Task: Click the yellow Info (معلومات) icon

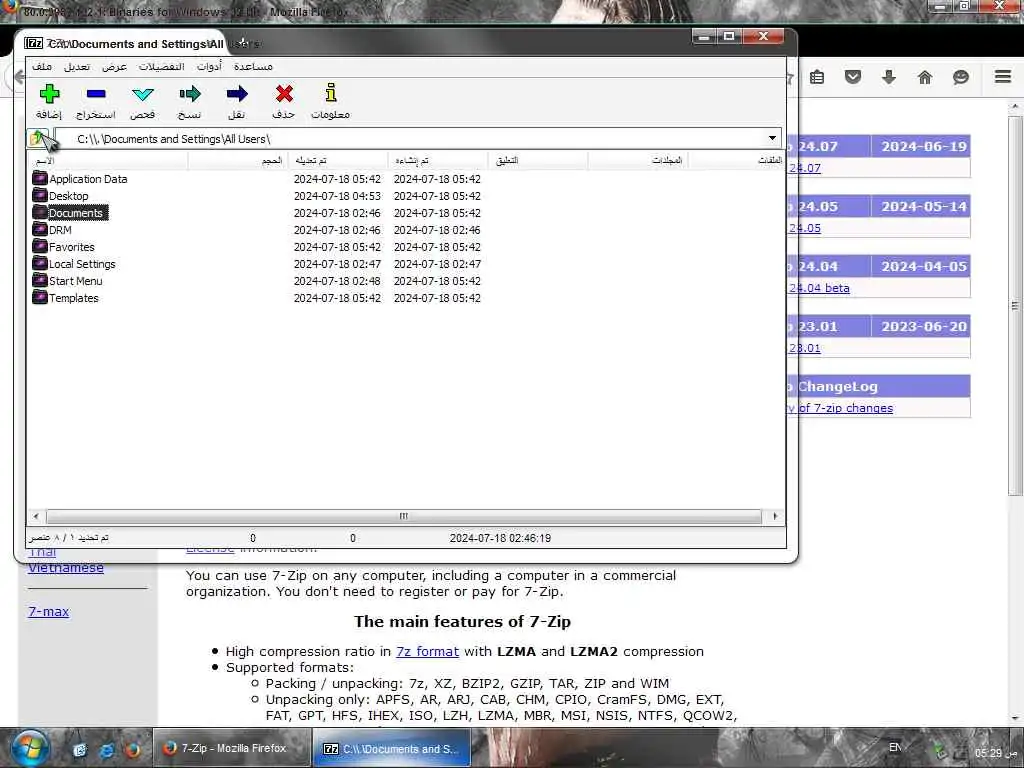Action: point(331,93)
